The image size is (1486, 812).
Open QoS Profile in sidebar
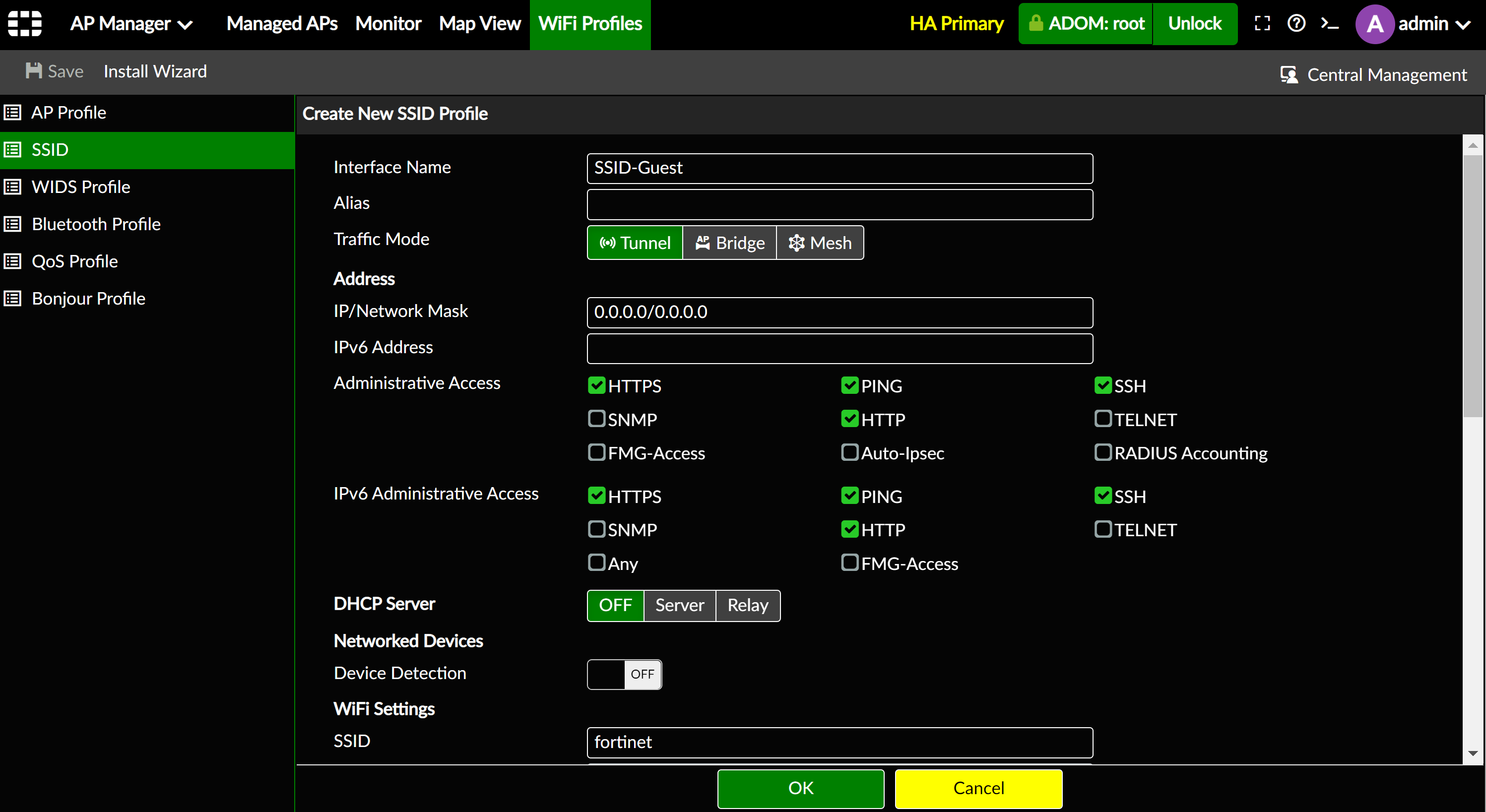[147, 261]
